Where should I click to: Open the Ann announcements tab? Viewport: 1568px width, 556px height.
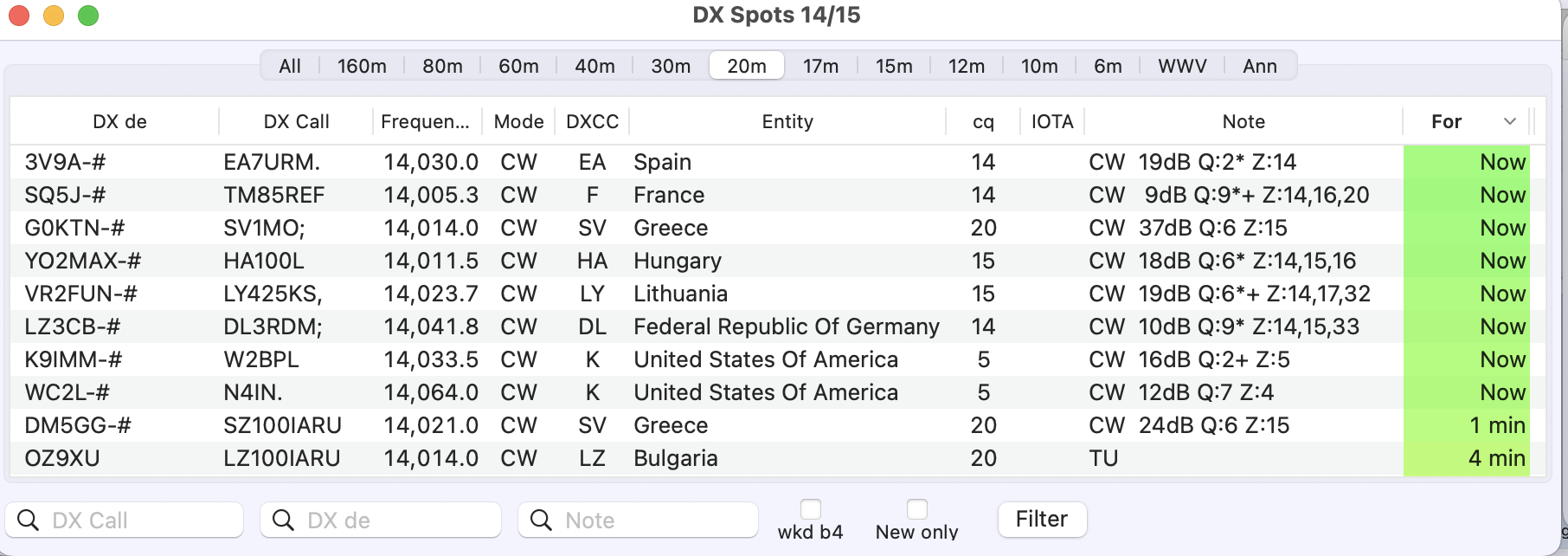click(x=1259, y=66)
